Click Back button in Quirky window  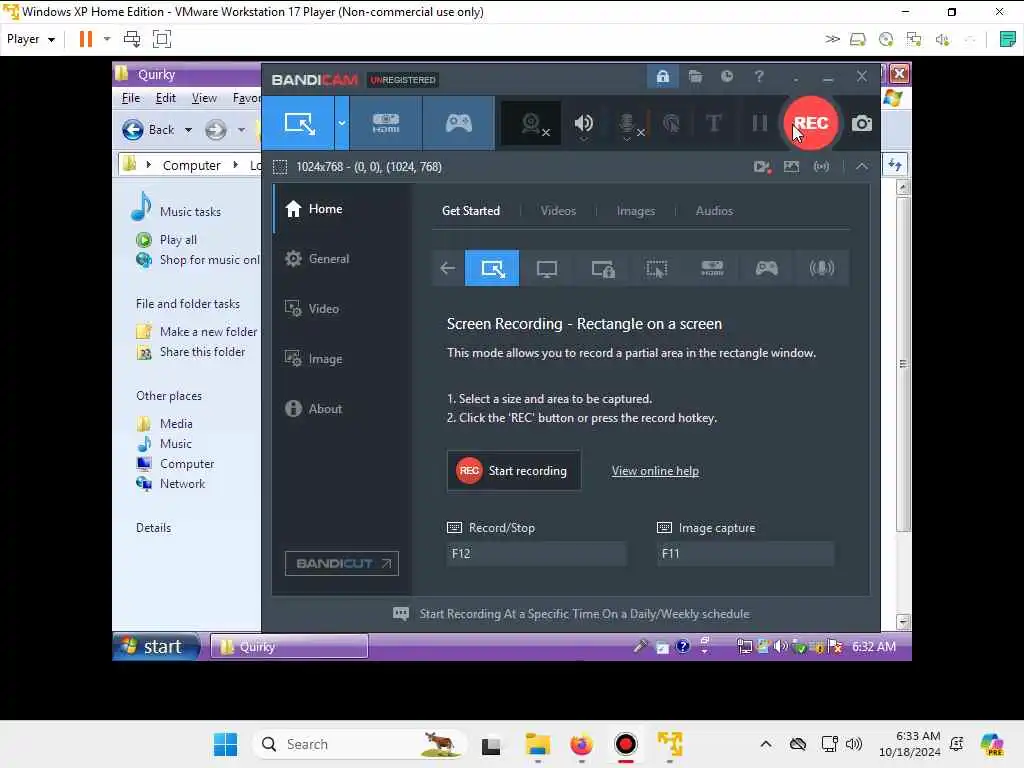pos(149,130)
